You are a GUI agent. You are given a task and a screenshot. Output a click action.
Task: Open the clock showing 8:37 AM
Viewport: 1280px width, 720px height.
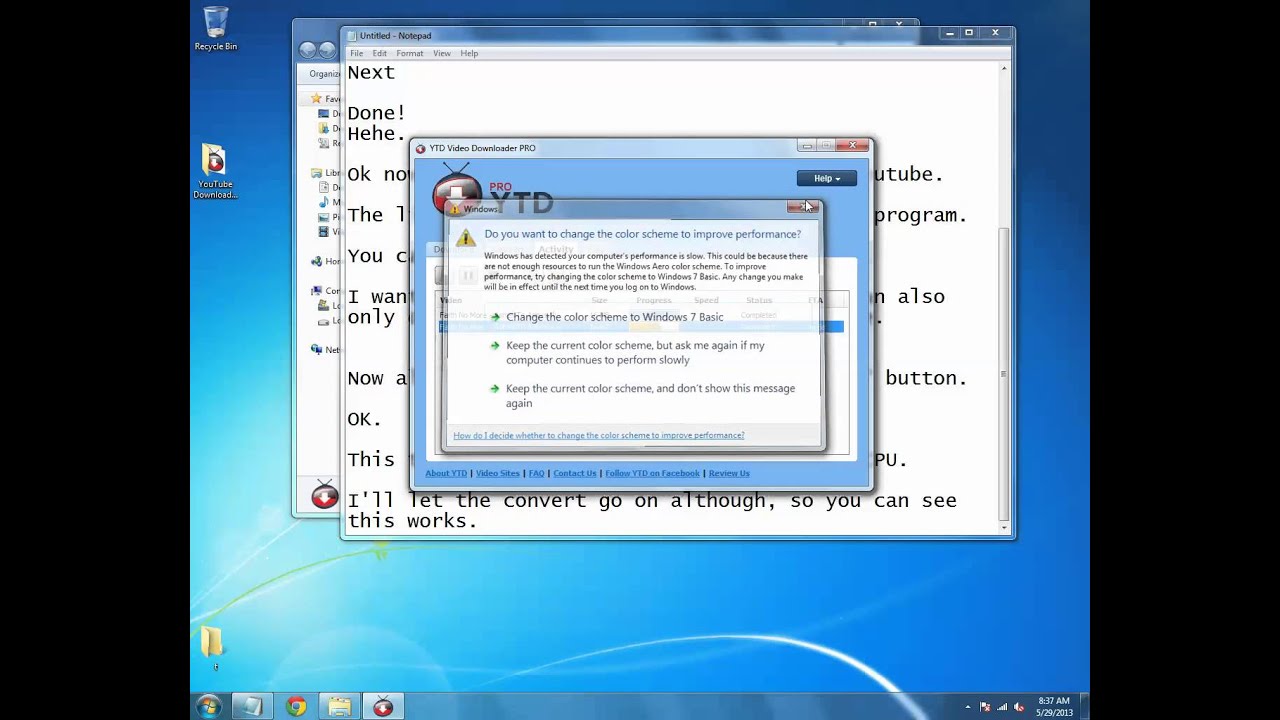[x=1054, y=706]
